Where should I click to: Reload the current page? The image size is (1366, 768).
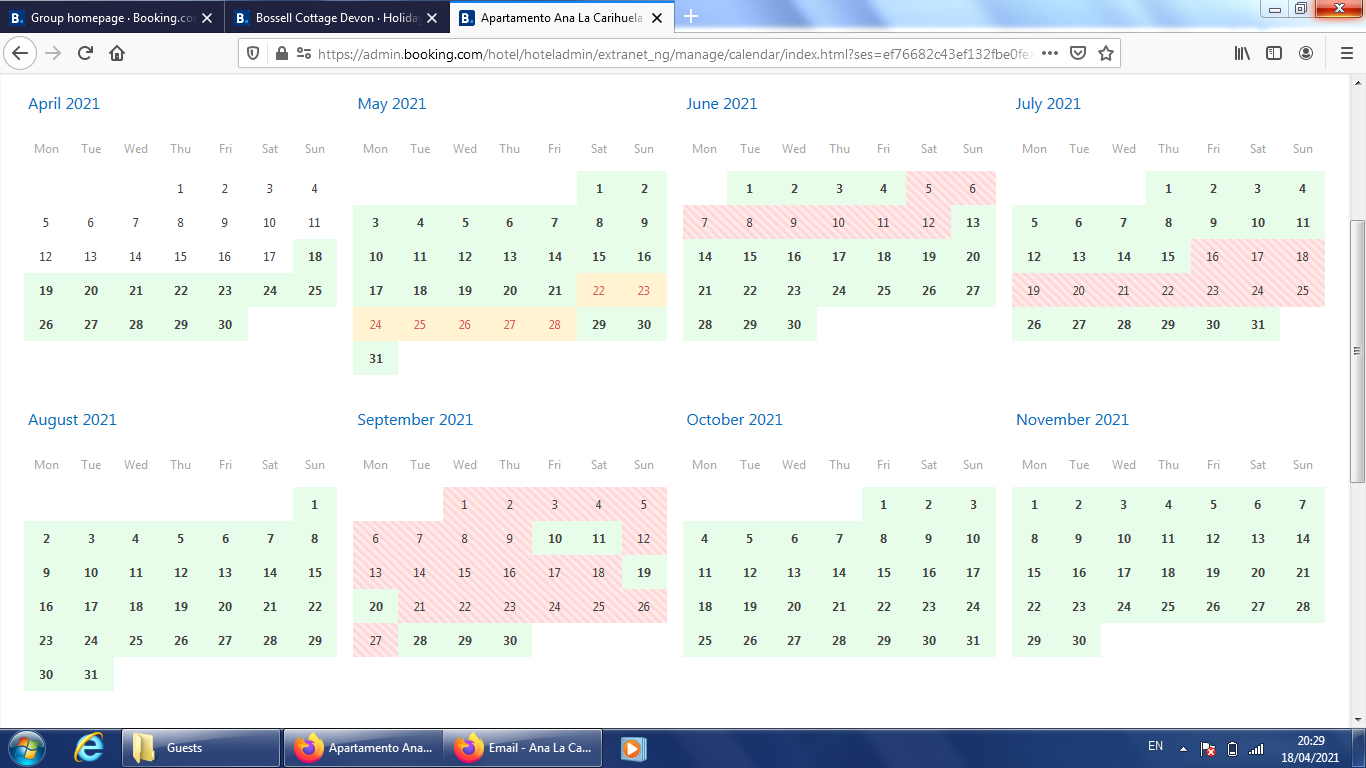click(x=85, y=54)
